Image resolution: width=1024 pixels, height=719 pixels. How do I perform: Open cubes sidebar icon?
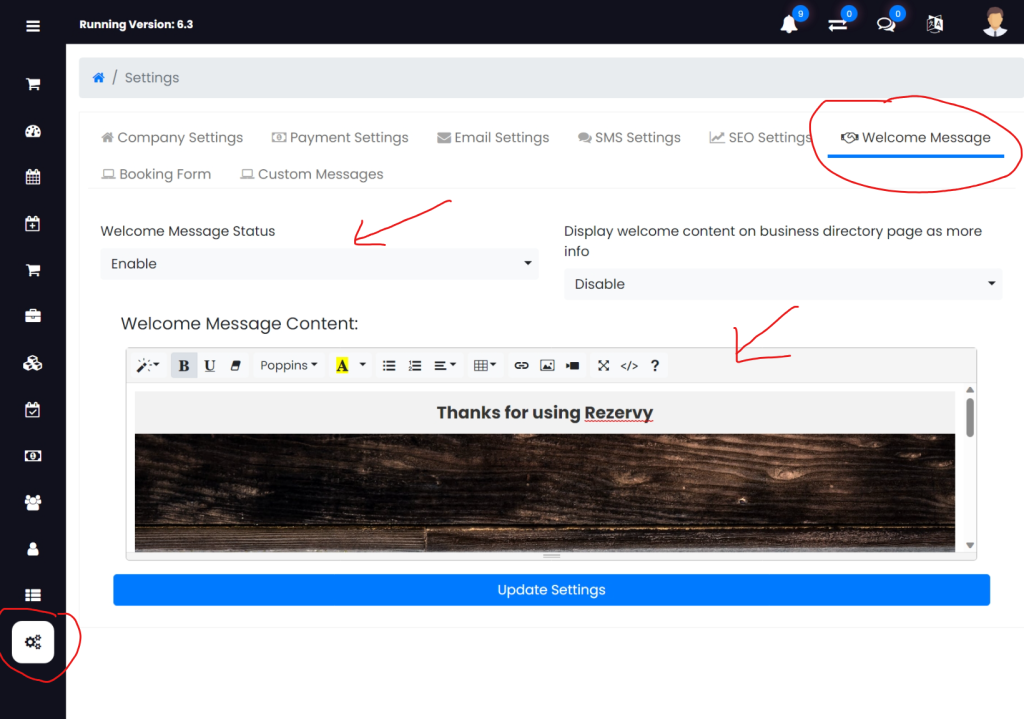pos(33,363)
